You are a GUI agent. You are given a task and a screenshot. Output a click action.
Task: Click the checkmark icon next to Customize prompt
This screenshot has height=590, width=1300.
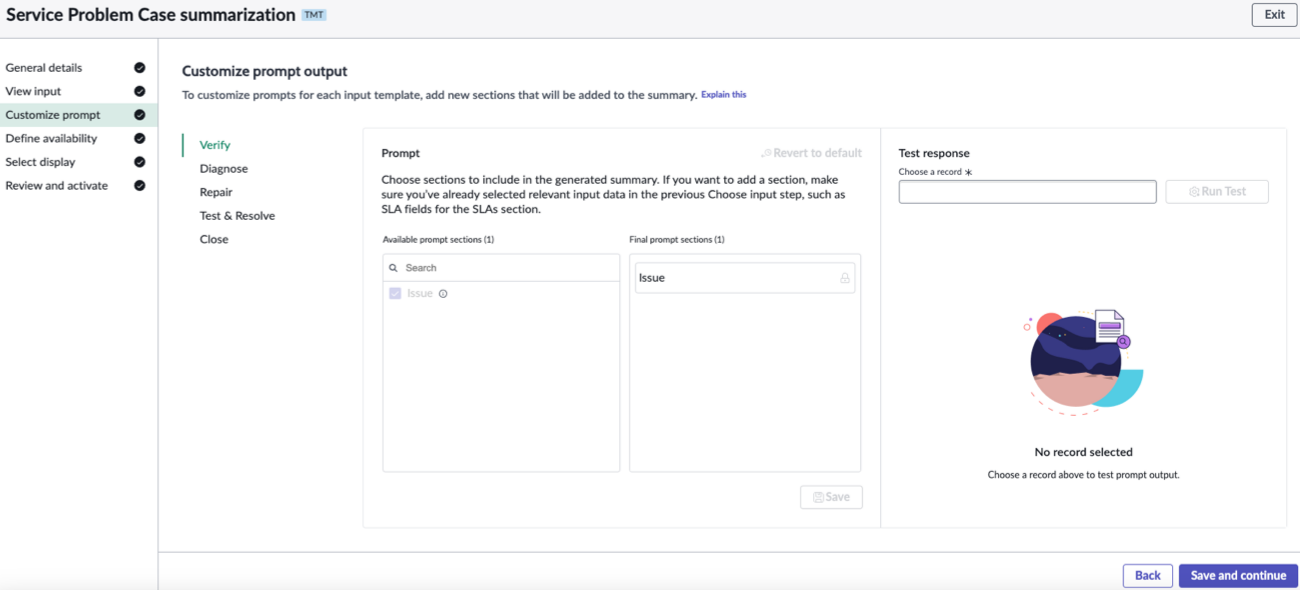139,115
